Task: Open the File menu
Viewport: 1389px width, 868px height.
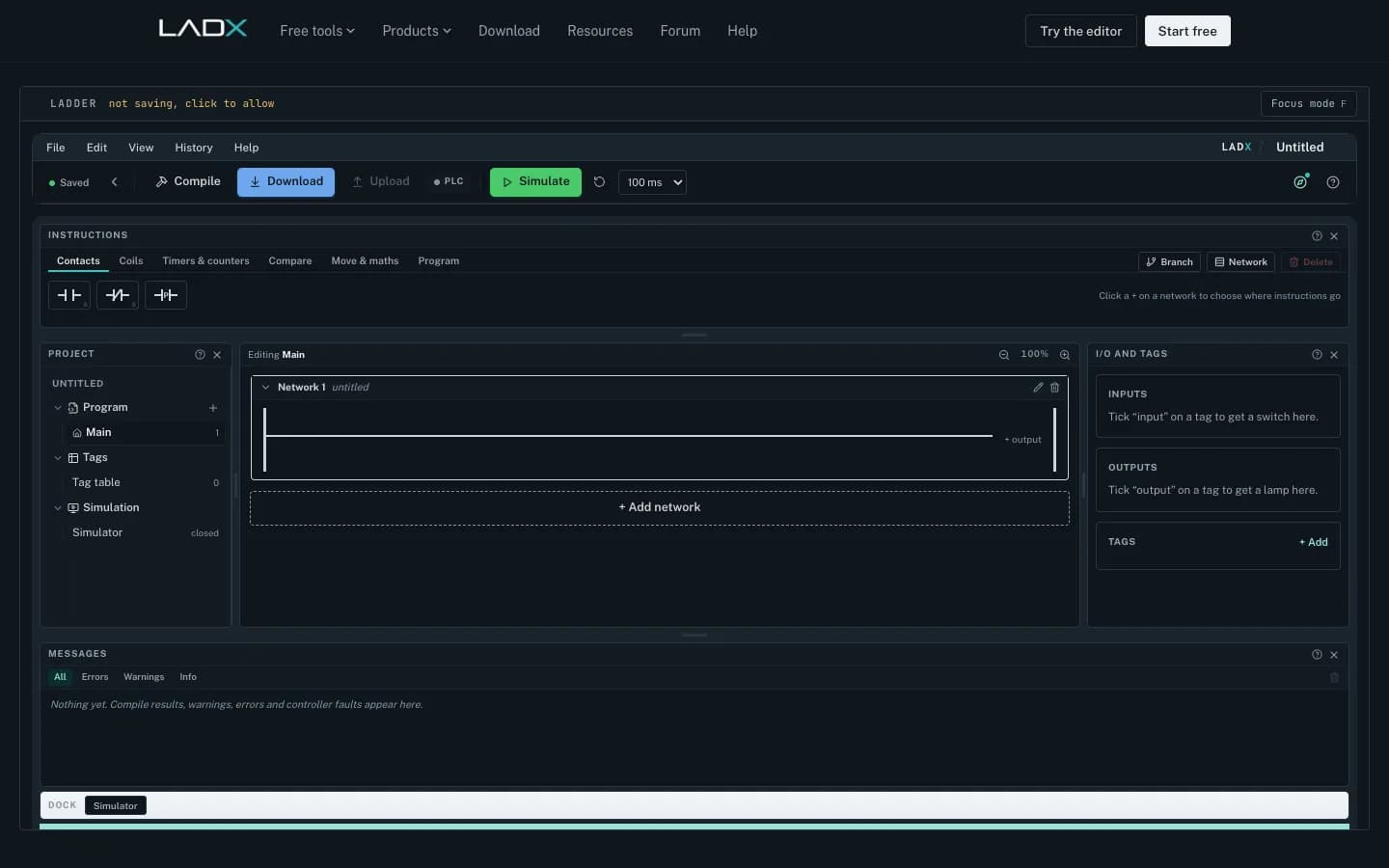Action: pyautogui.click(x=56, y=148)
